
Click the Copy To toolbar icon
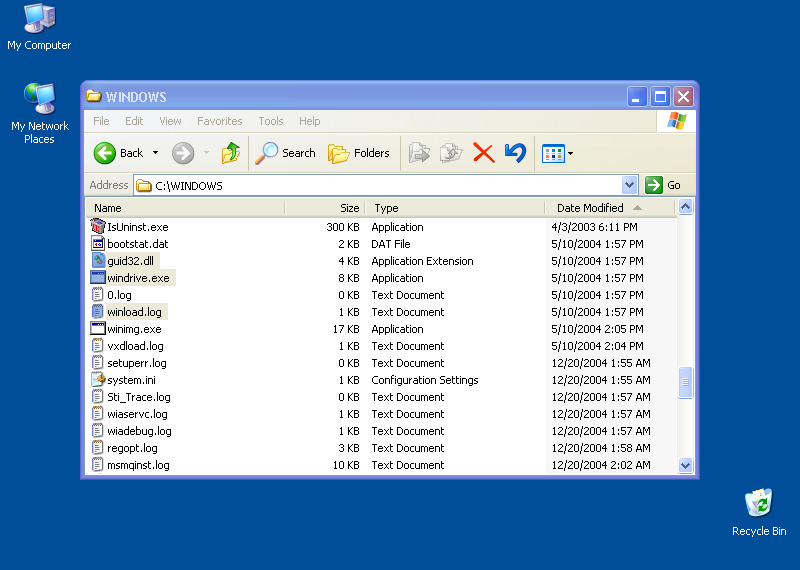coord(451,153)
